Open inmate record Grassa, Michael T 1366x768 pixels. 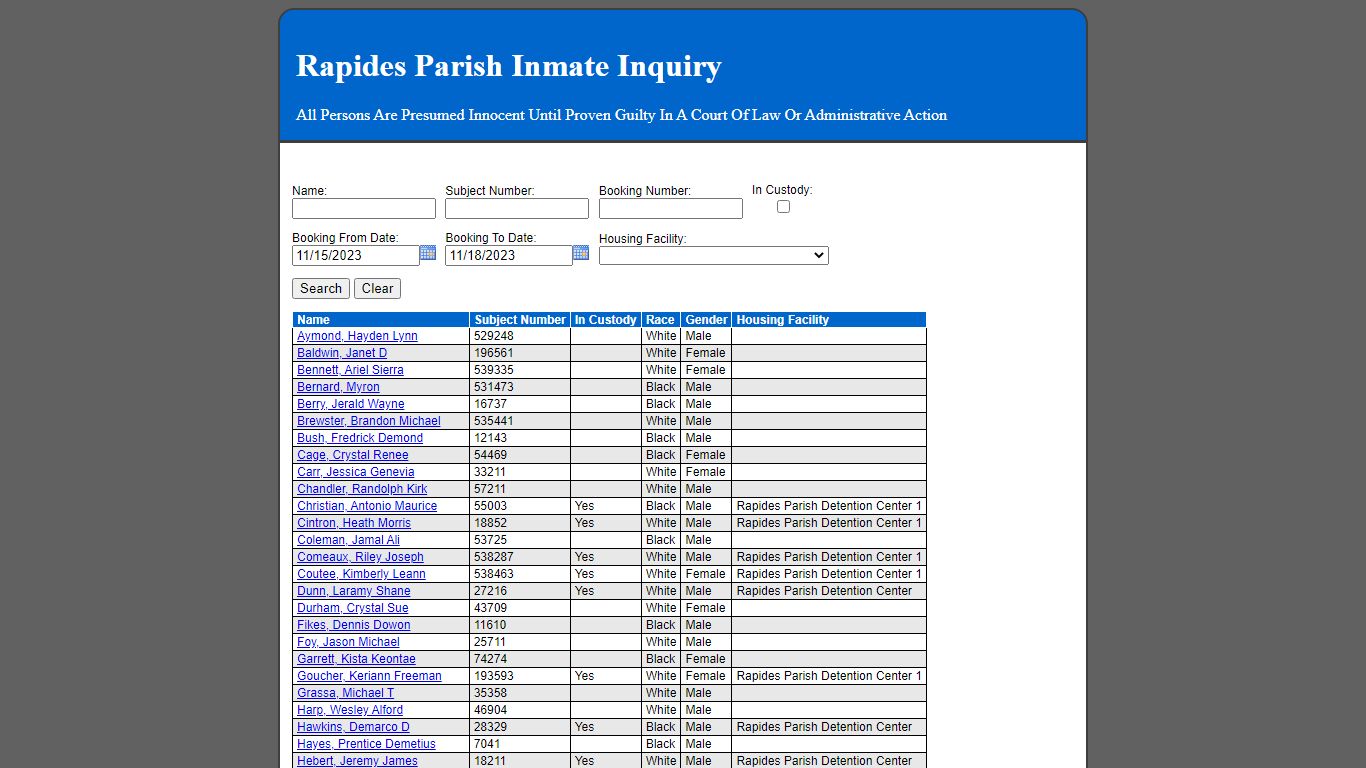click(x=345, y=693)
